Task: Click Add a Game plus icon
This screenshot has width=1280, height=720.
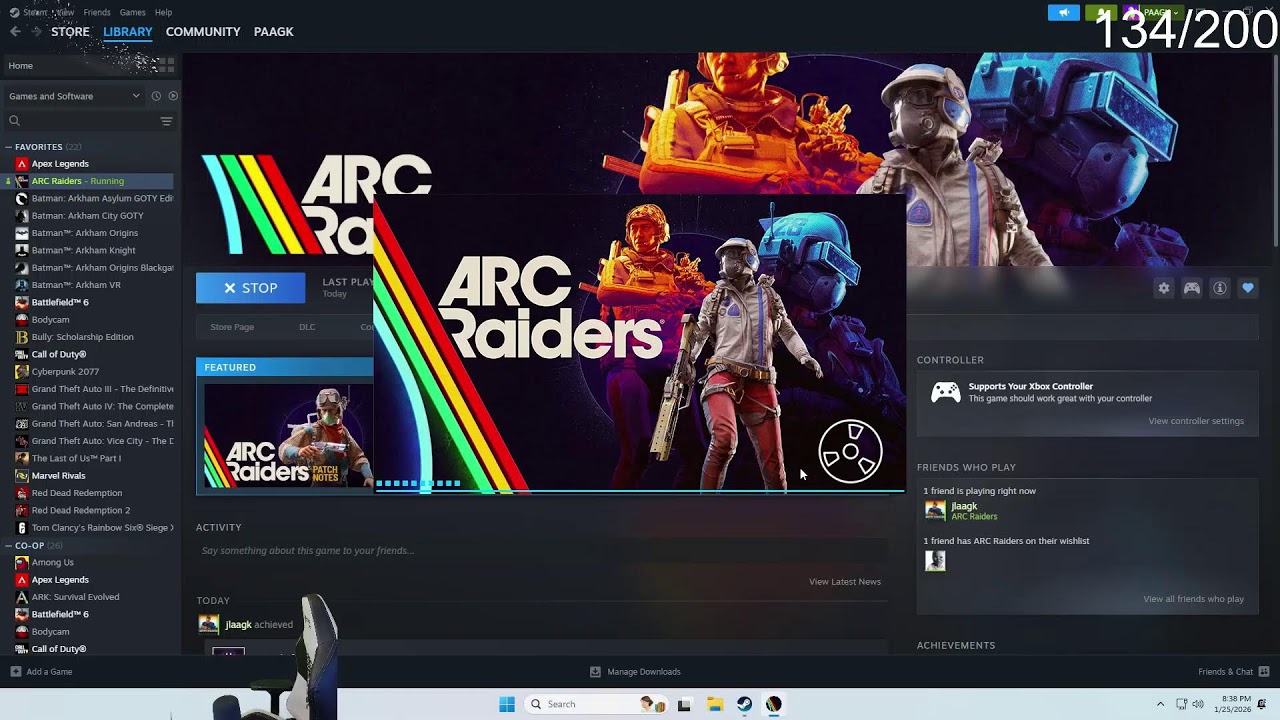Action: coord(15,672)
